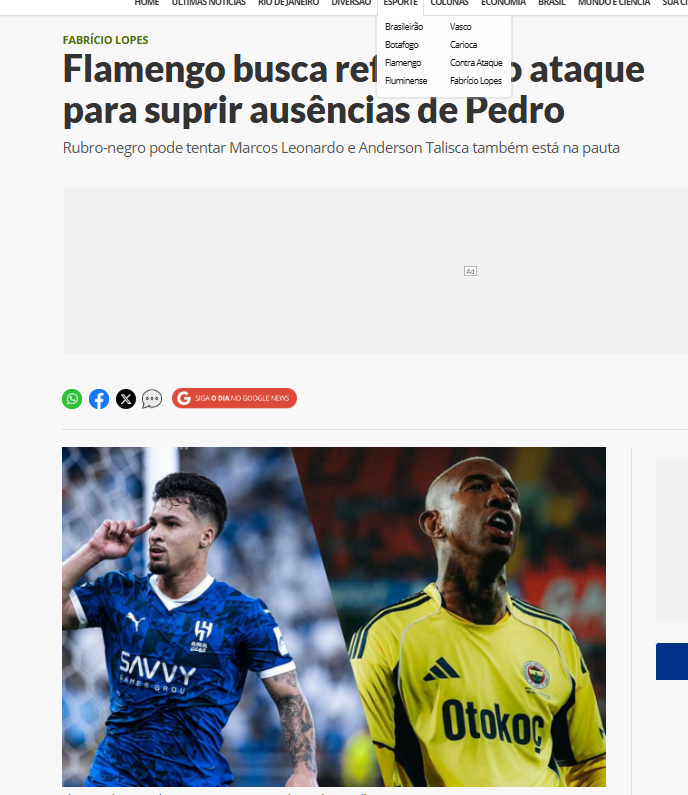Viewport: 688px width, 795px height.
Task: Open the article photo of both players
Action: [334, 617]
